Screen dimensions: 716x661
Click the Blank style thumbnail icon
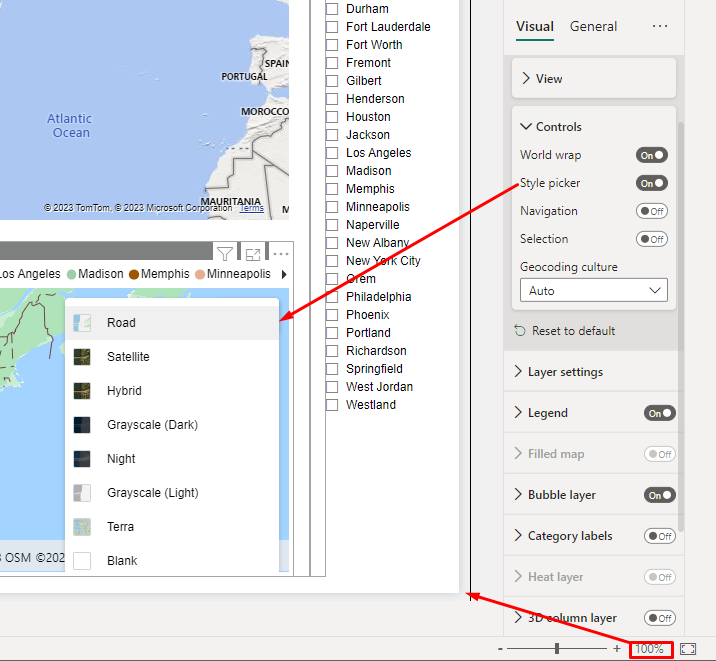click(82, 561)
